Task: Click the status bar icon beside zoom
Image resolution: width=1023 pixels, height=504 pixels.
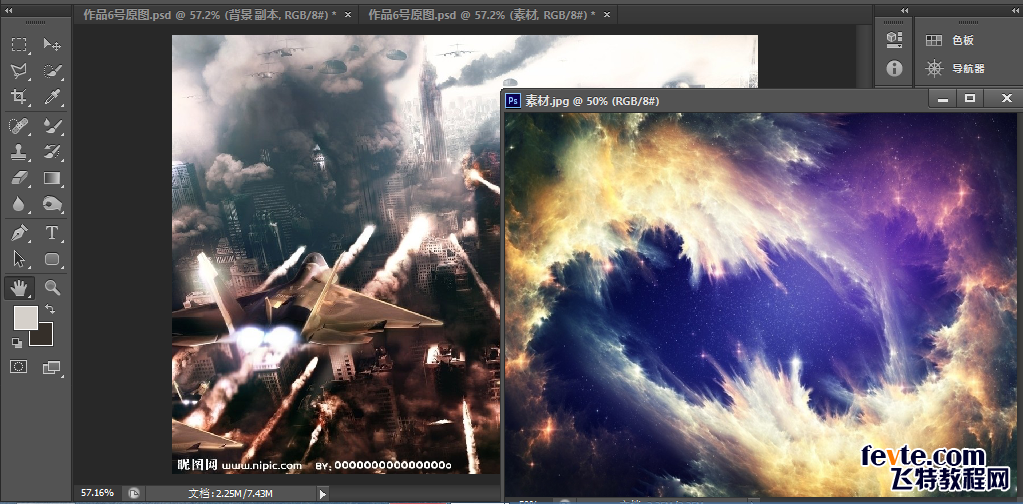Action: [x=133, y=493]
